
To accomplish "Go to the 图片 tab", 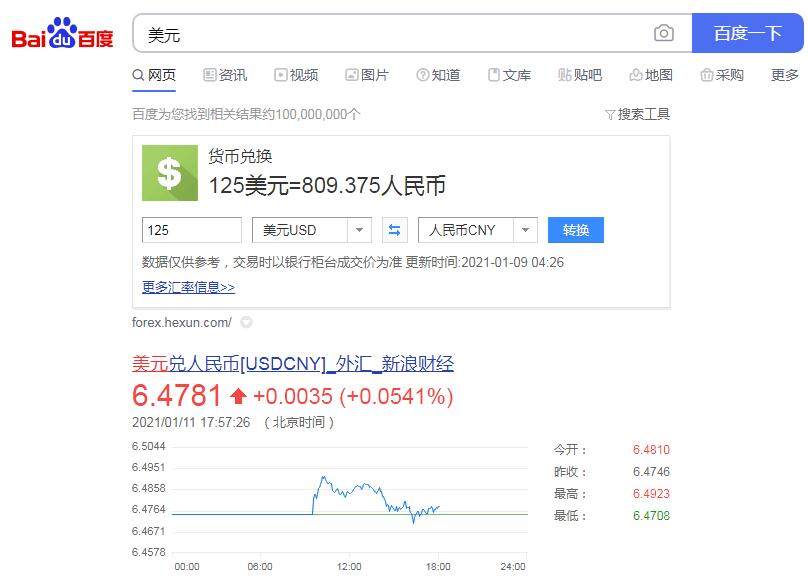I will coord(367,75).
